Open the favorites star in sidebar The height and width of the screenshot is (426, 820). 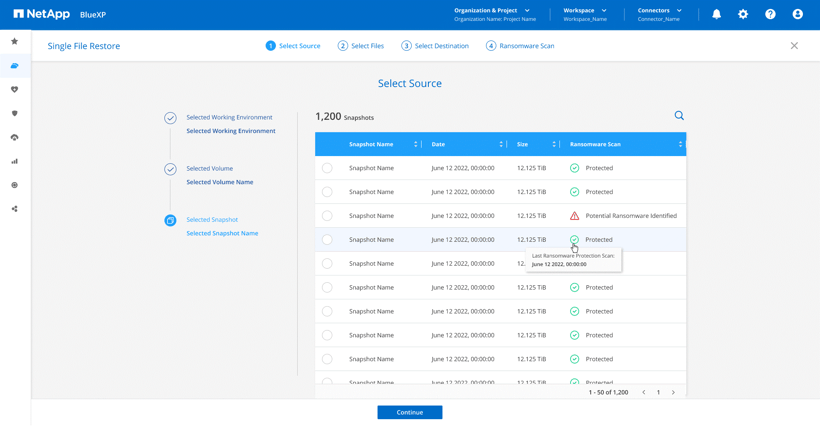coord(14,42)
